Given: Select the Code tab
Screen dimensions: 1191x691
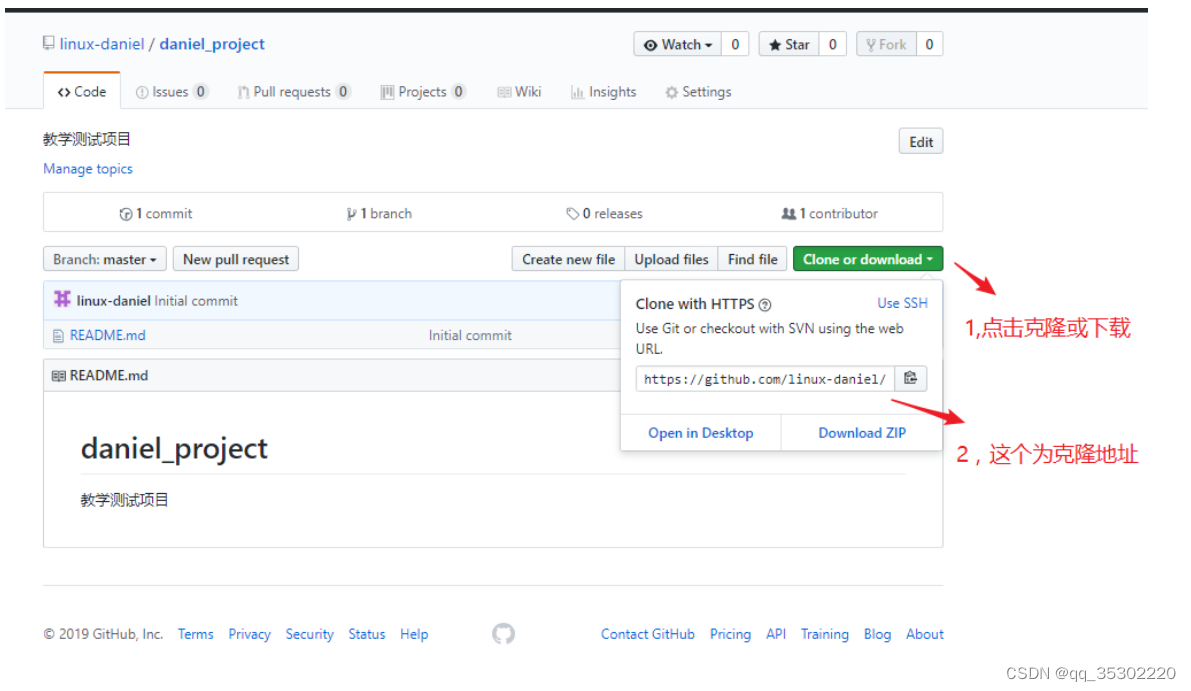Looking at the screenshot, I should pos(82,92).
